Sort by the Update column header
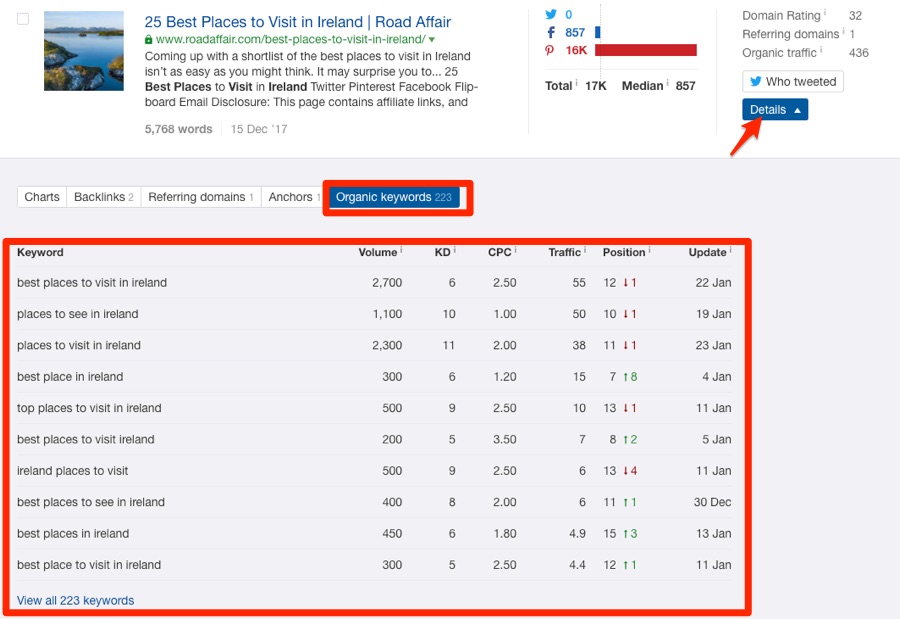This screenshot has width=900, height=619. [x=708, y=253]
